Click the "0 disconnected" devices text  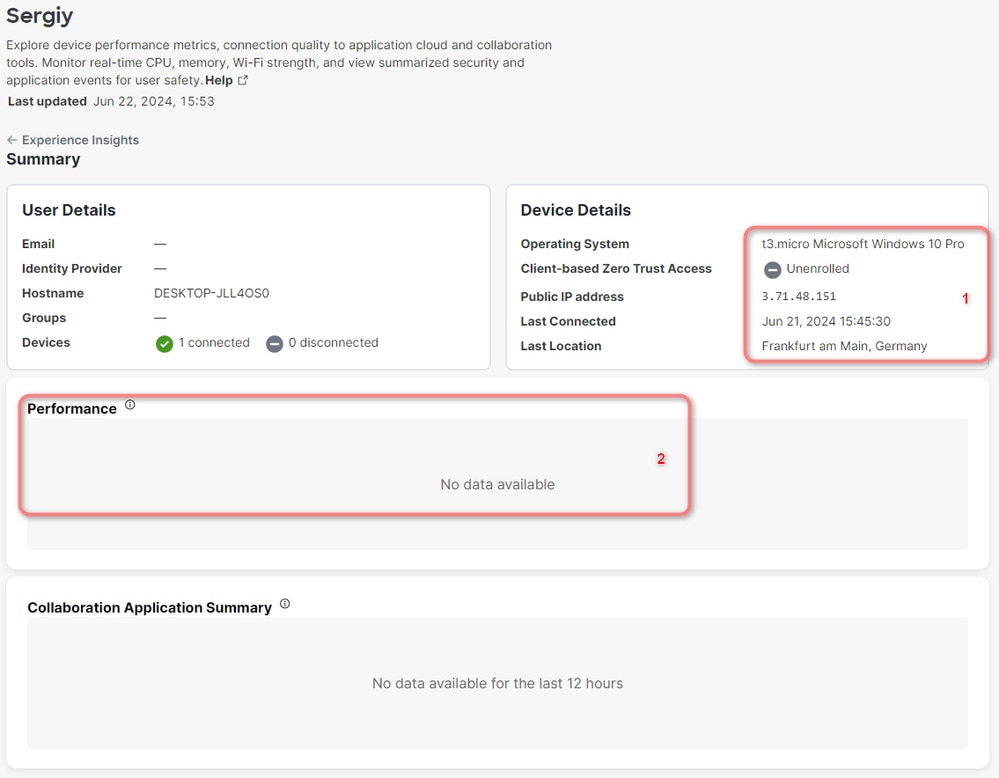click(333, 343)
